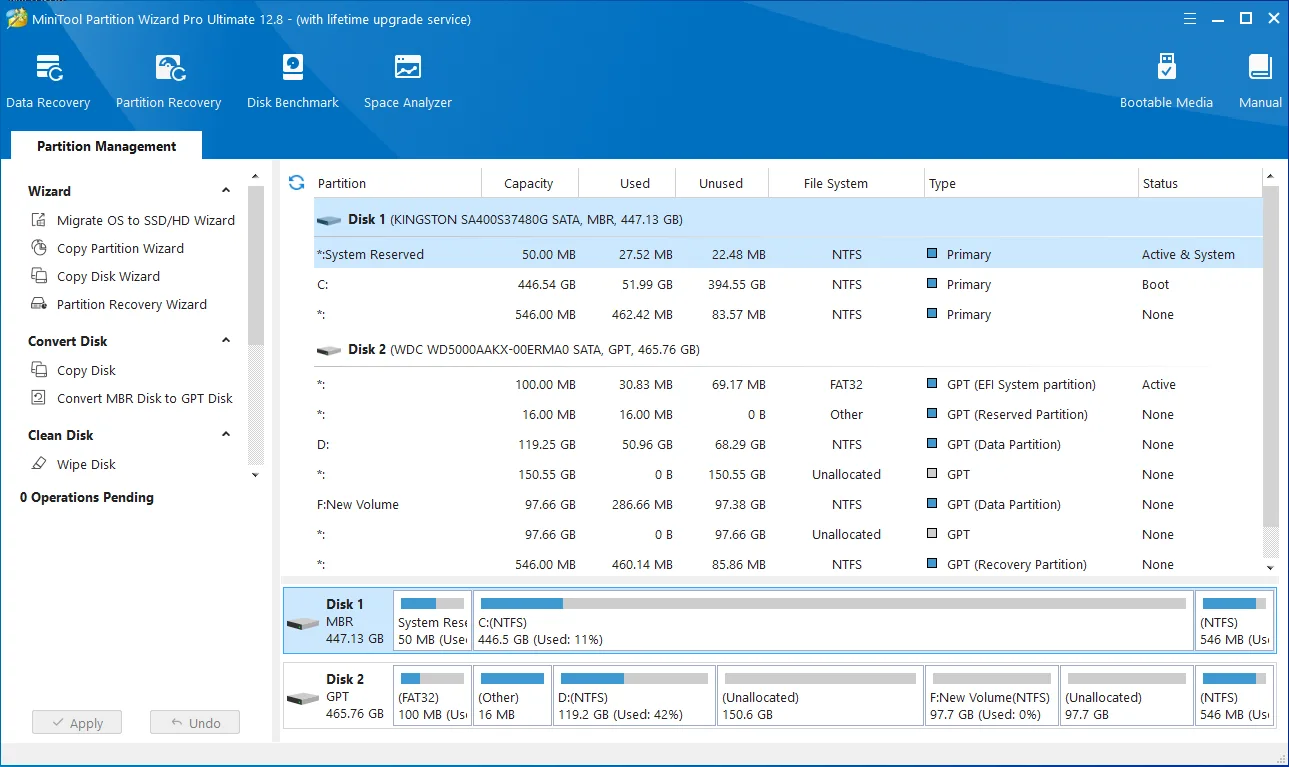The width and height of the screenshot is (1289, 767).
Task: Select the C: drive usage bar on Disk 1
Action: pos(830,620)
